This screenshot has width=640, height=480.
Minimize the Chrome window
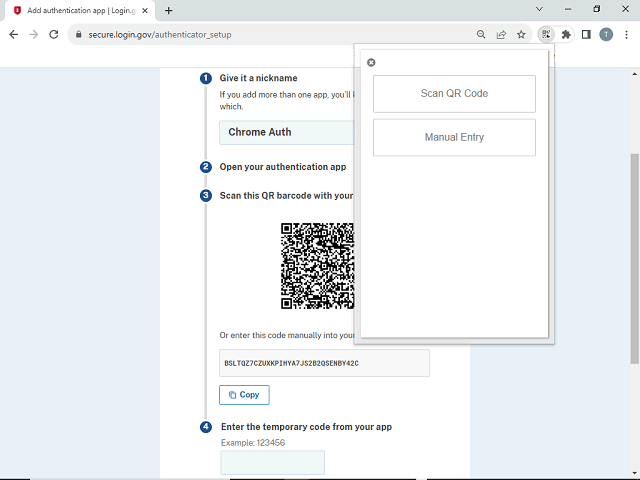[568, 9]
